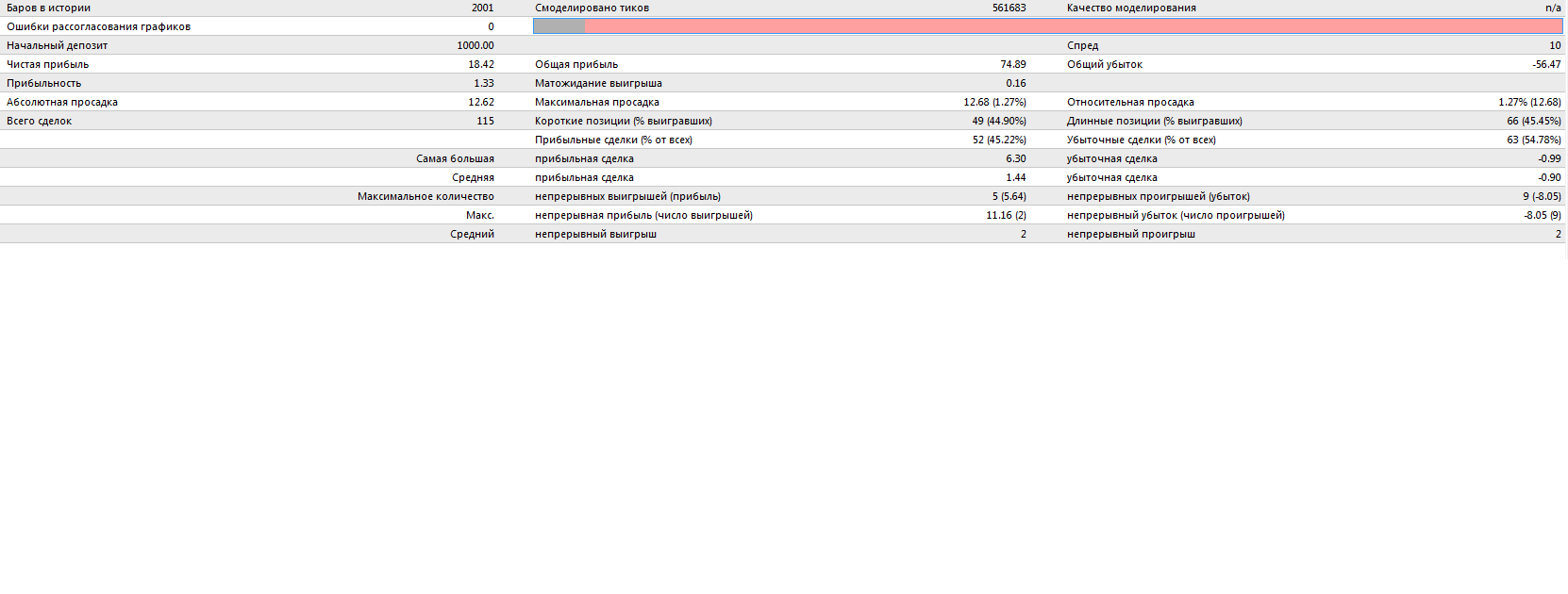This screenshot has width=1568, height=594.
Task: Select the 'Качество моделирования' label
Action: 1131,8
